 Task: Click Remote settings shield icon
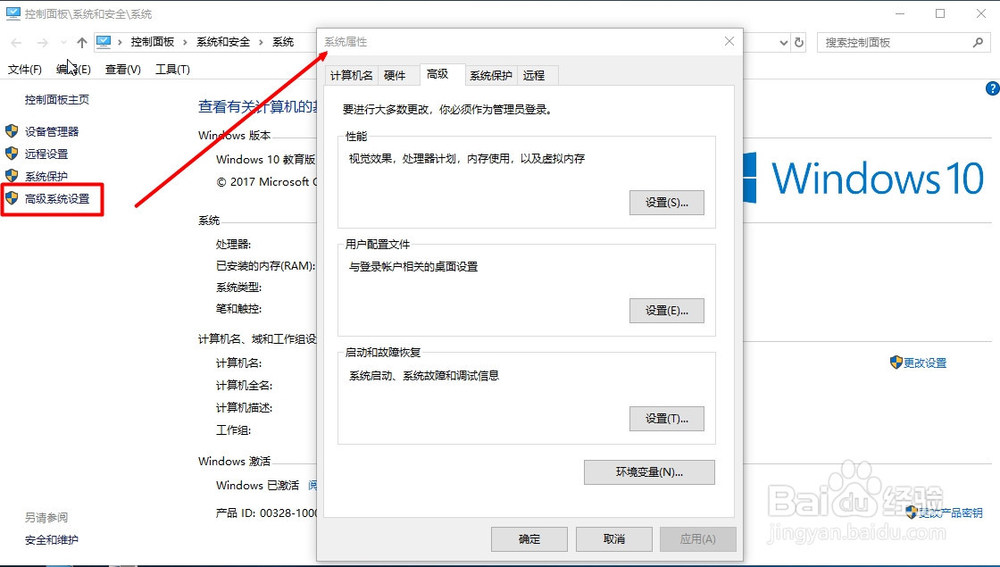tap(11, 153)
